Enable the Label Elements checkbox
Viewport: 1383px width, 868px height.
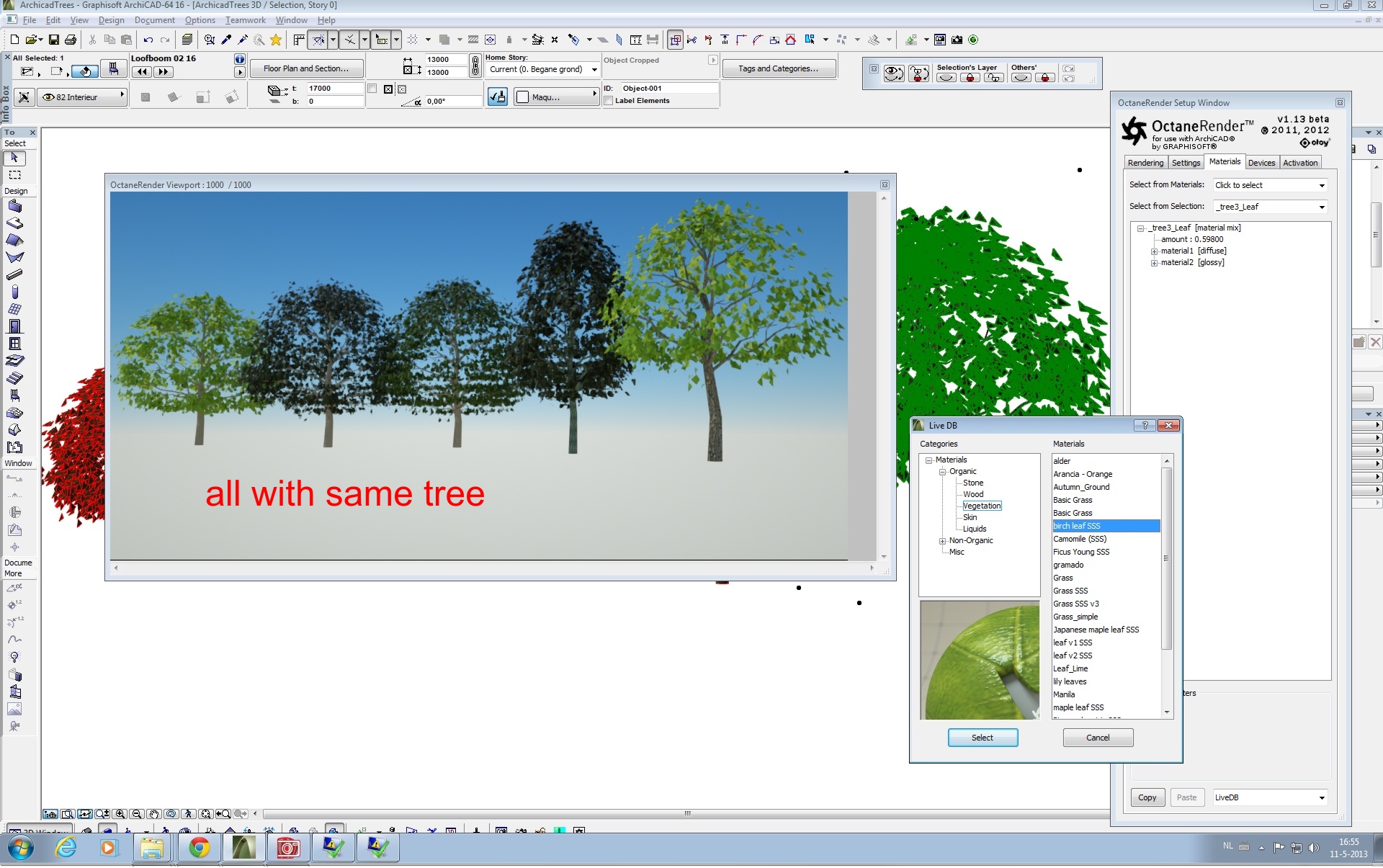(x=609, y=101)
